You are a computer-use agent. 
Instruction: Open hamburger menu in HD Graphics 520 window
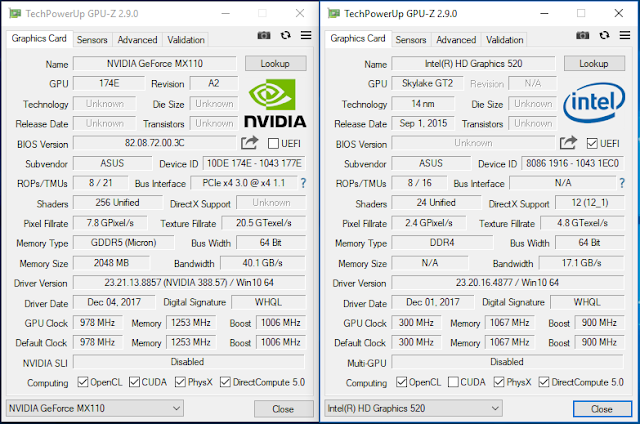click(x=625, y=36)
